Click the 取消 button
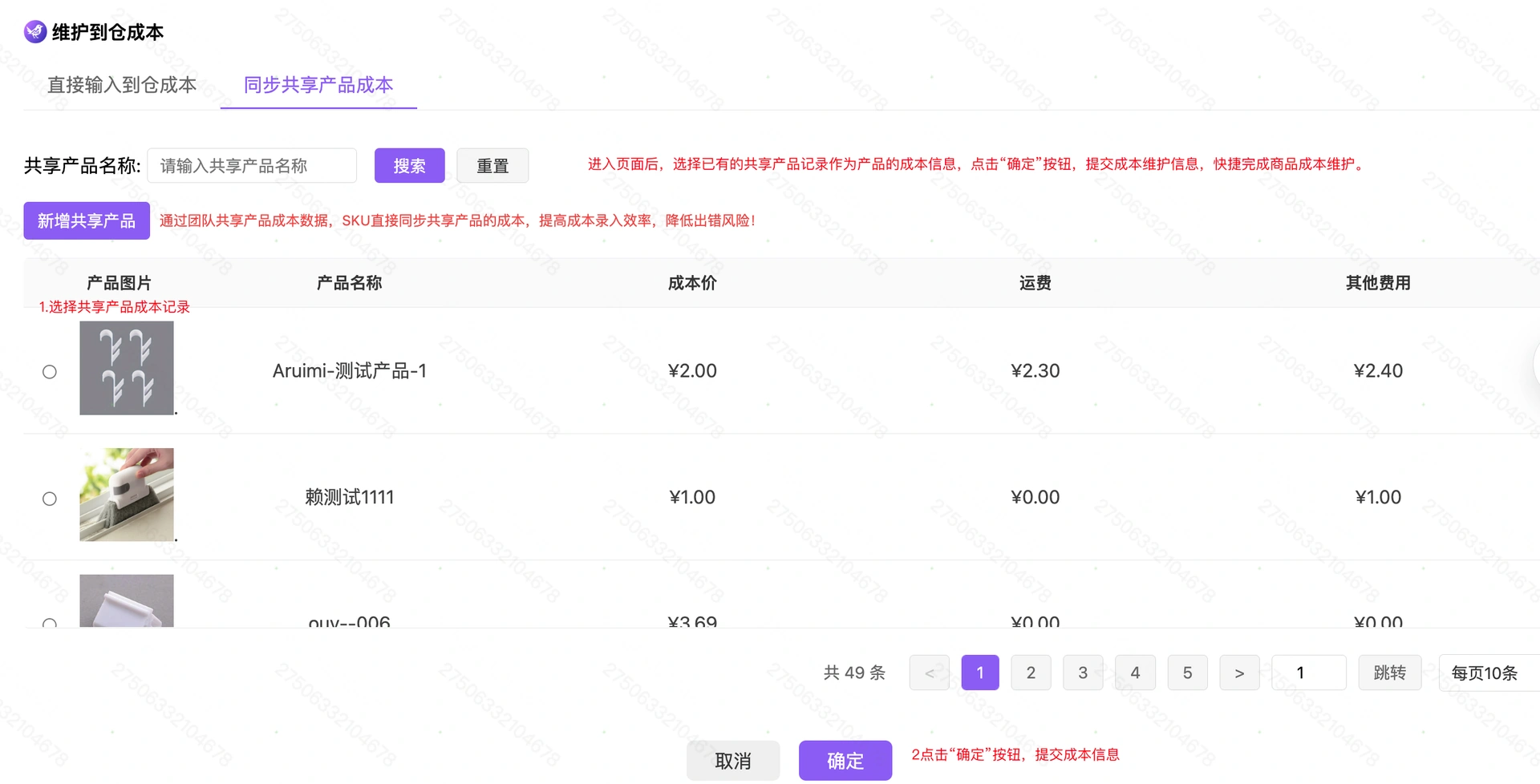This screenshot has height=784, width=1540. click(x=733, y=761)
